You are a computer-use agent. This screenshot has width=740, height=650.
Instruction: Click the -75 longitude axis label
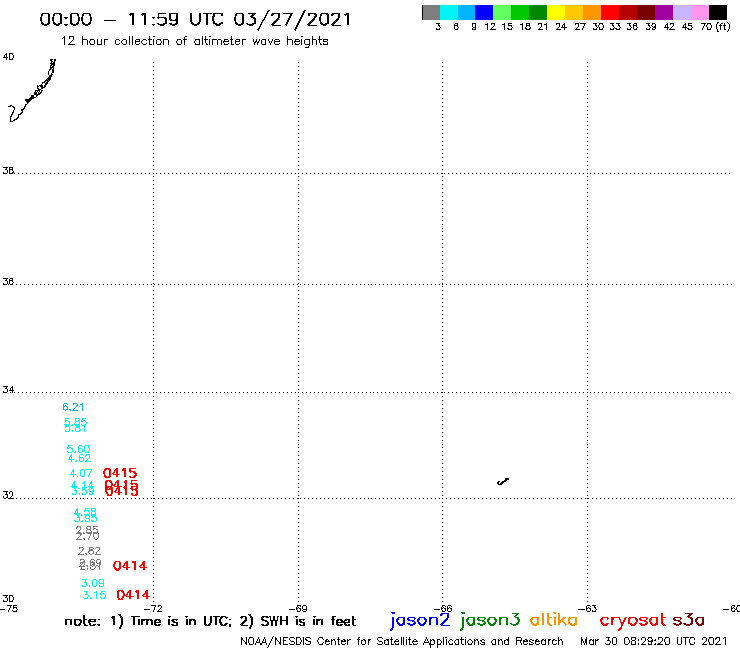click(9, 609)
